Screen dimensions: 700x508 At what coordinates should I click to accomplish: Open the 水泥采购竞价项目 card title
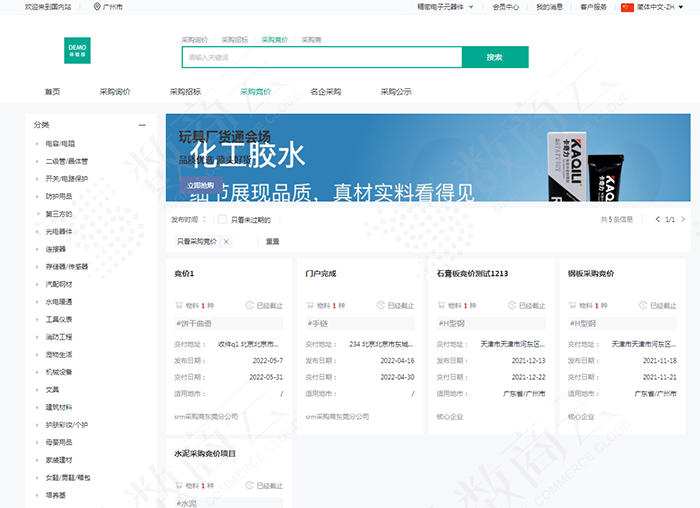(205, 454)
